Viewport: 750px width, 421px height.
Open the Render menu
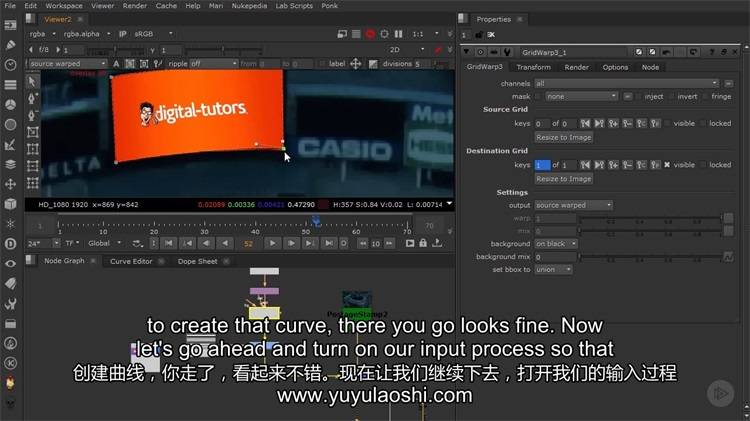(x=135, y=6)
